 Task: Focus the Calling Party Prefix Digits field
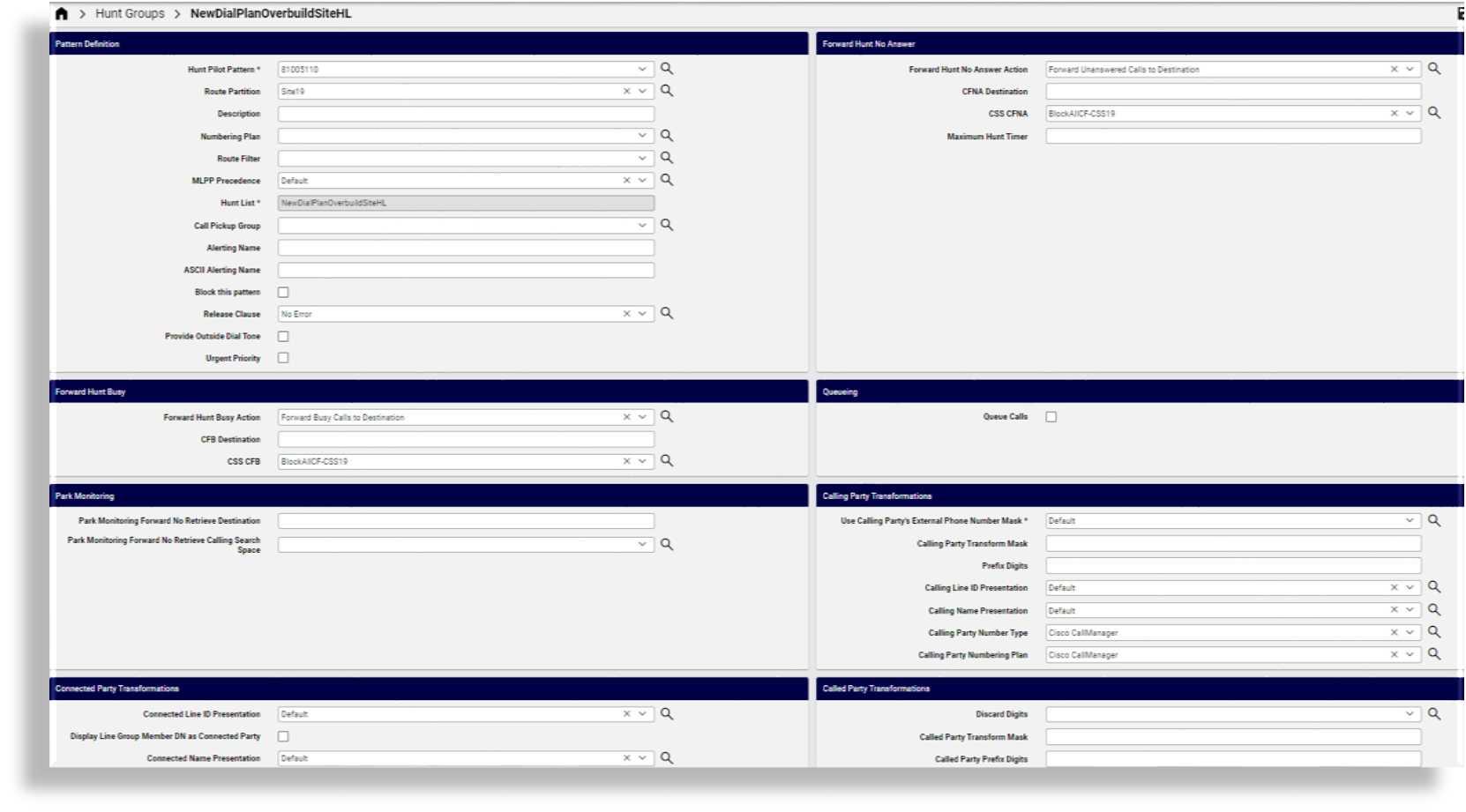(x=1233, y=566)
